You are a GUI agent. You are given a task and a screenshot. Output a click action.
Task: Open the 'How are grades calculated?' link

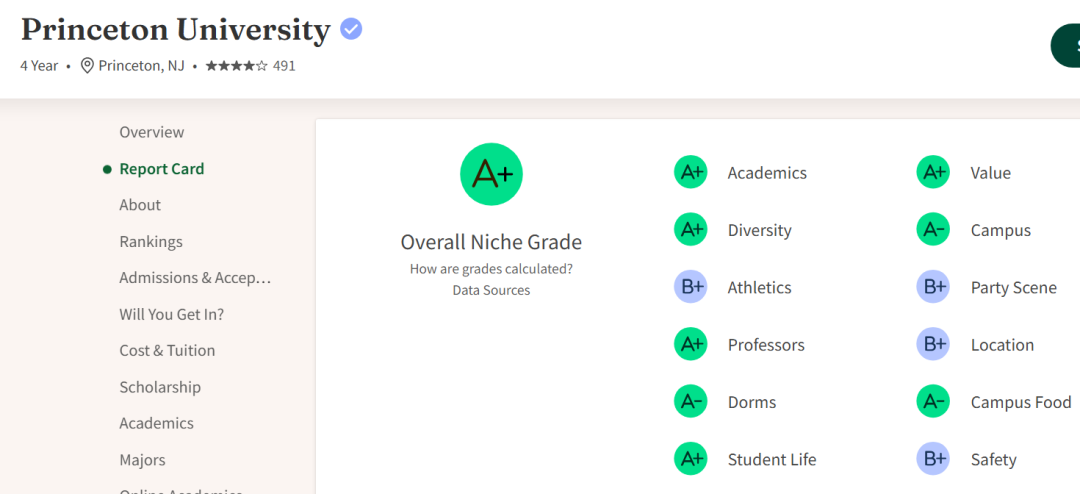tap(491, 269)
